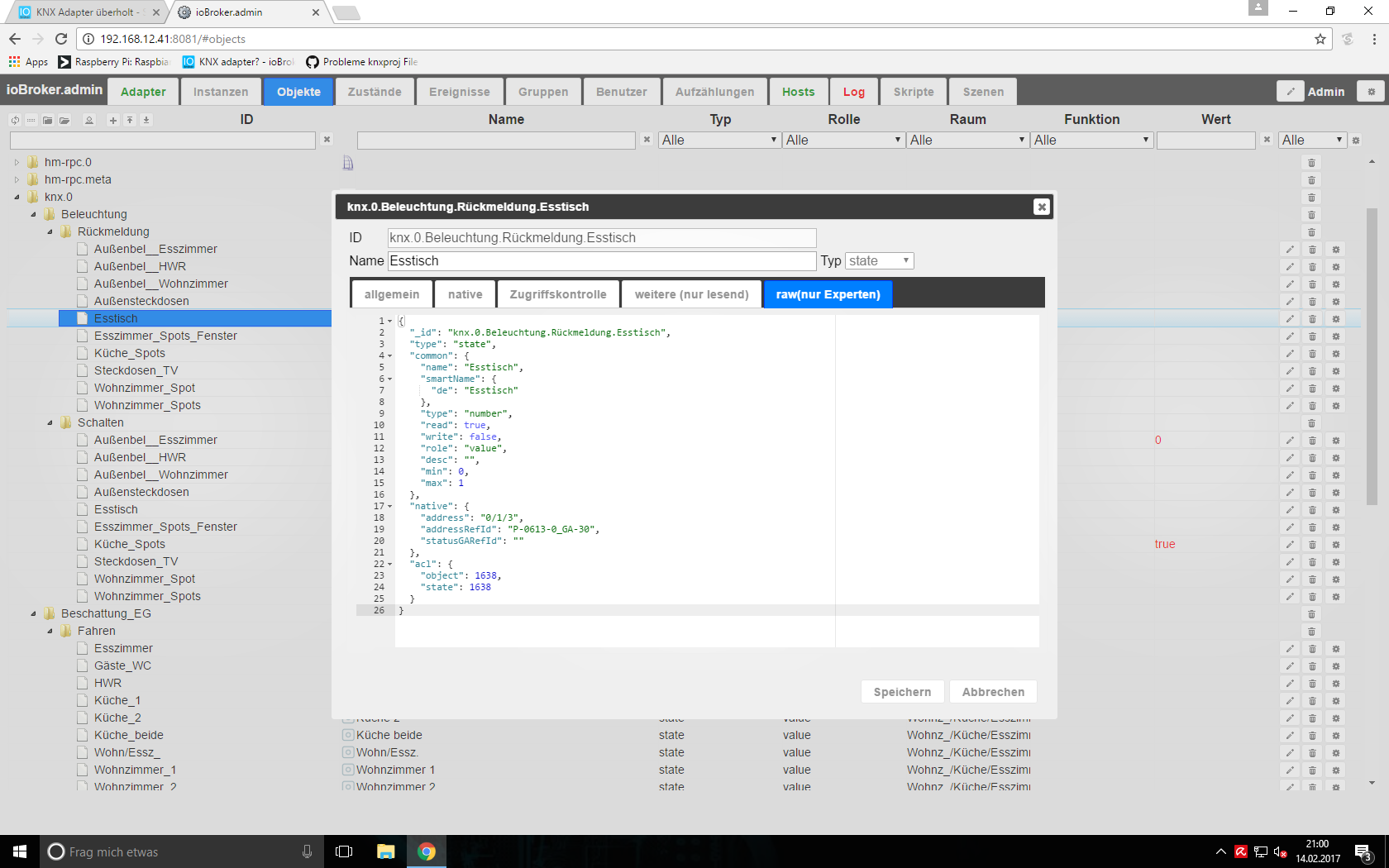Viewport: 1389px width, 868px height.
Task: Open the Rolle filter dropdown
Action: [843, 141]
